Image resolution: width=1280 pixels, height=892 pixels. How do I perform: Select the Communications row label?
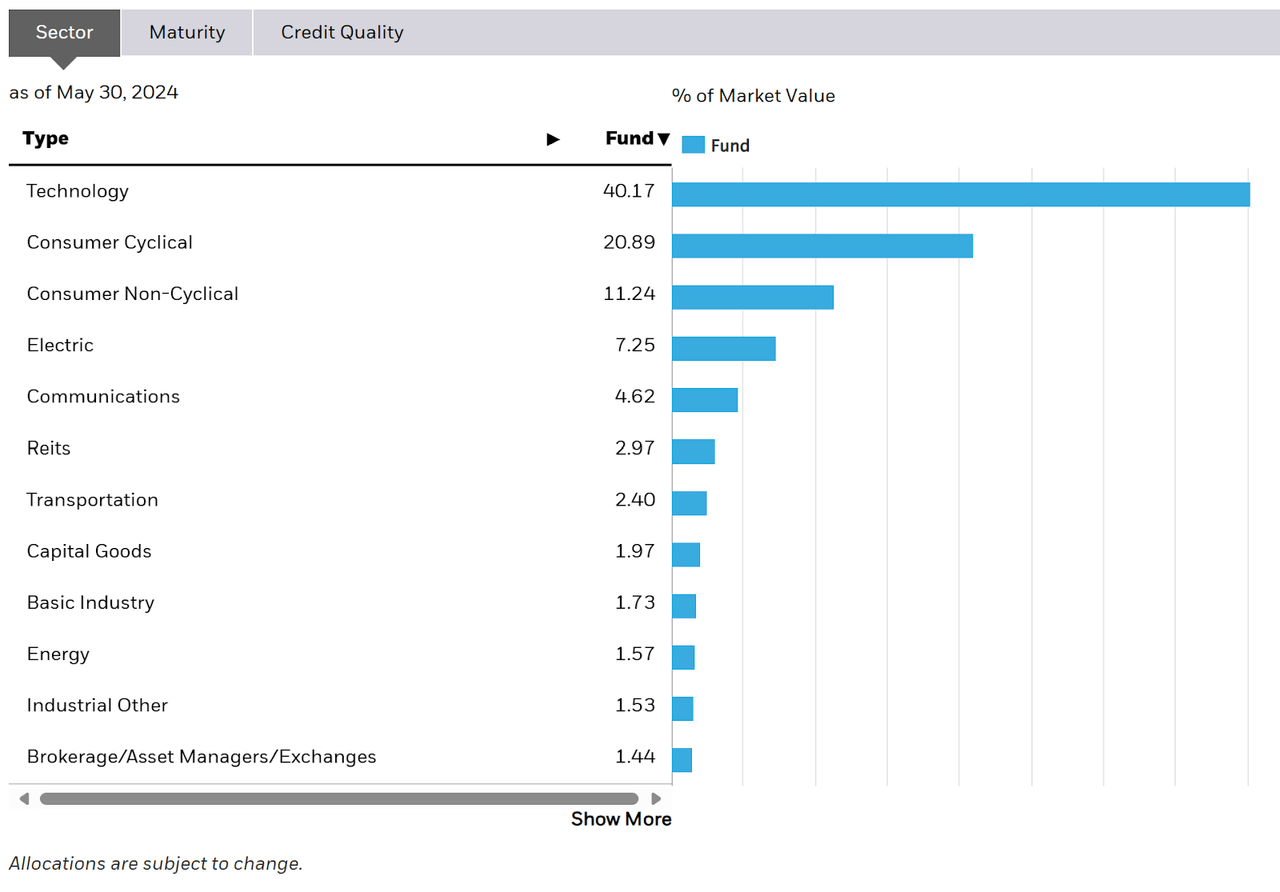pos(103,396)
